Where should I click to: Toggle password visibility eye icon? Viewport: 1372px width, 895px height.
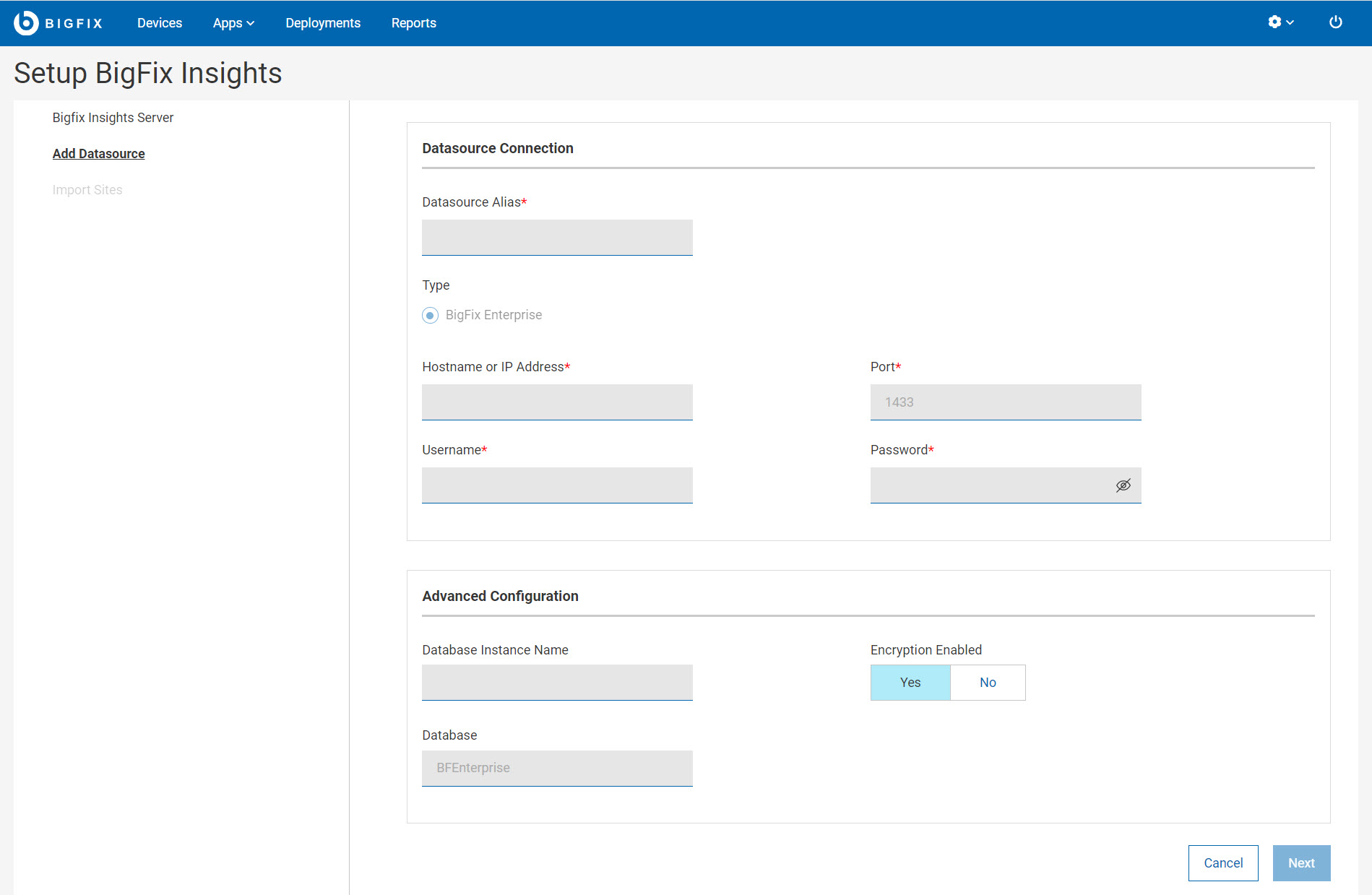pyautogui.click(x=1123, y=485)
